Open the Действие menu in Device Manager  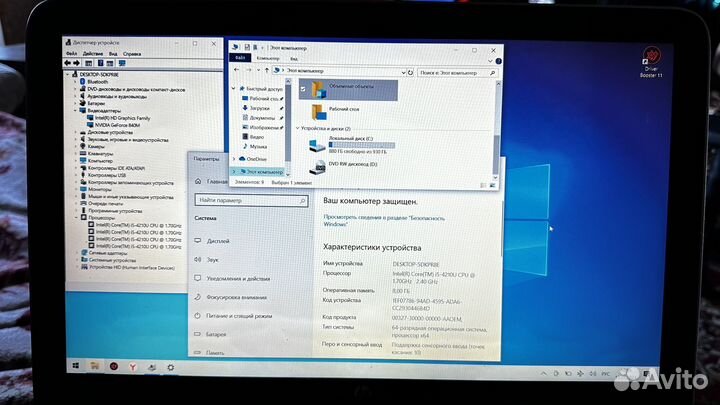pos(93,54)
